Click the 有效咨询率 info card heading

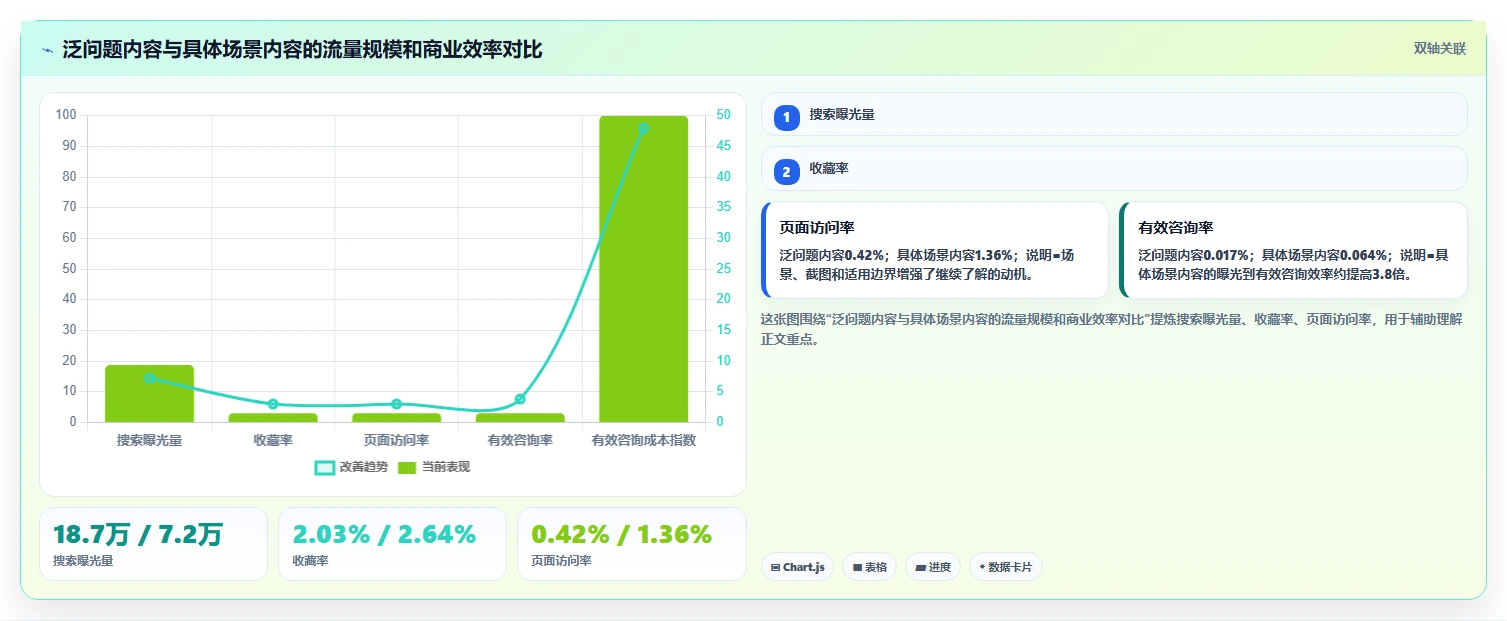pyautogui.click(x=1175, y=228)
